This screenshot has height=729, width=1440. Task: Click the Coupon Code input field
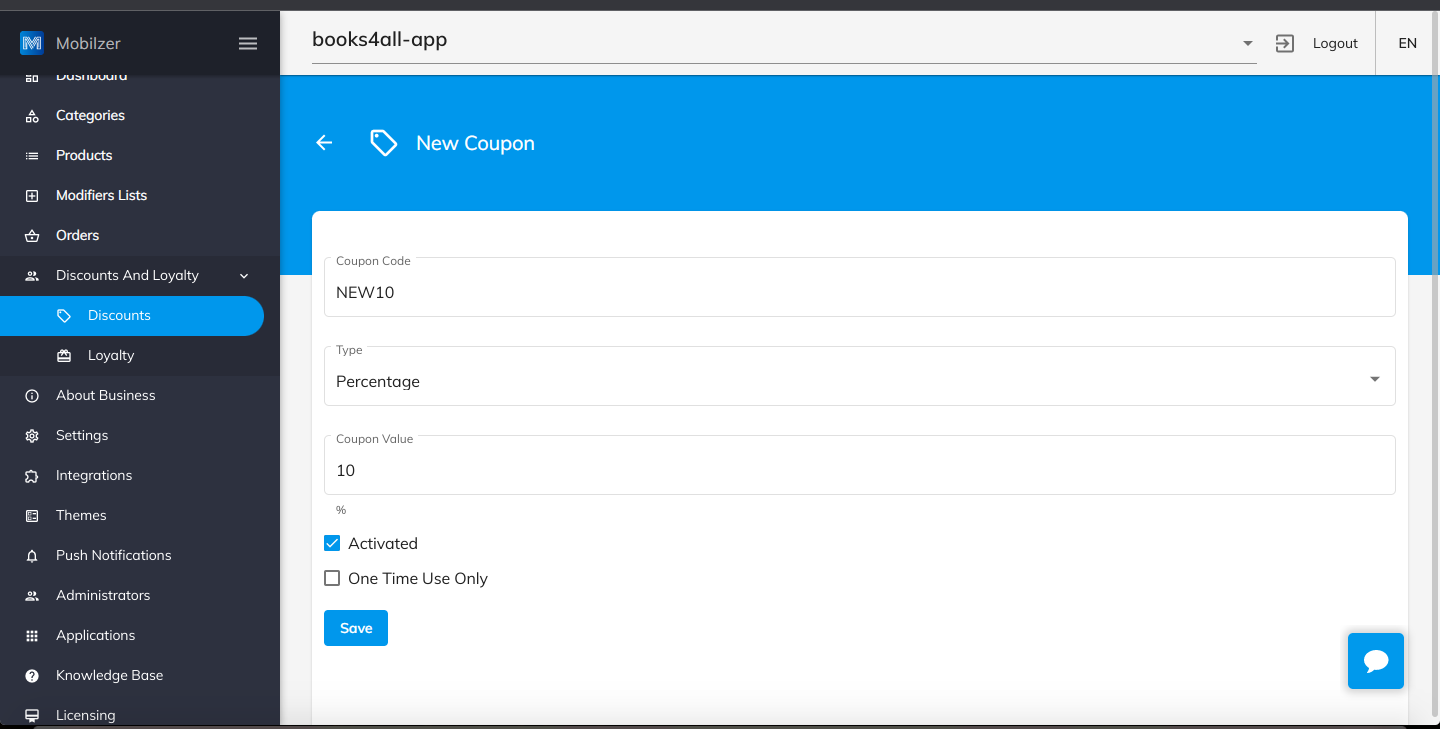(x=860, y=287)
